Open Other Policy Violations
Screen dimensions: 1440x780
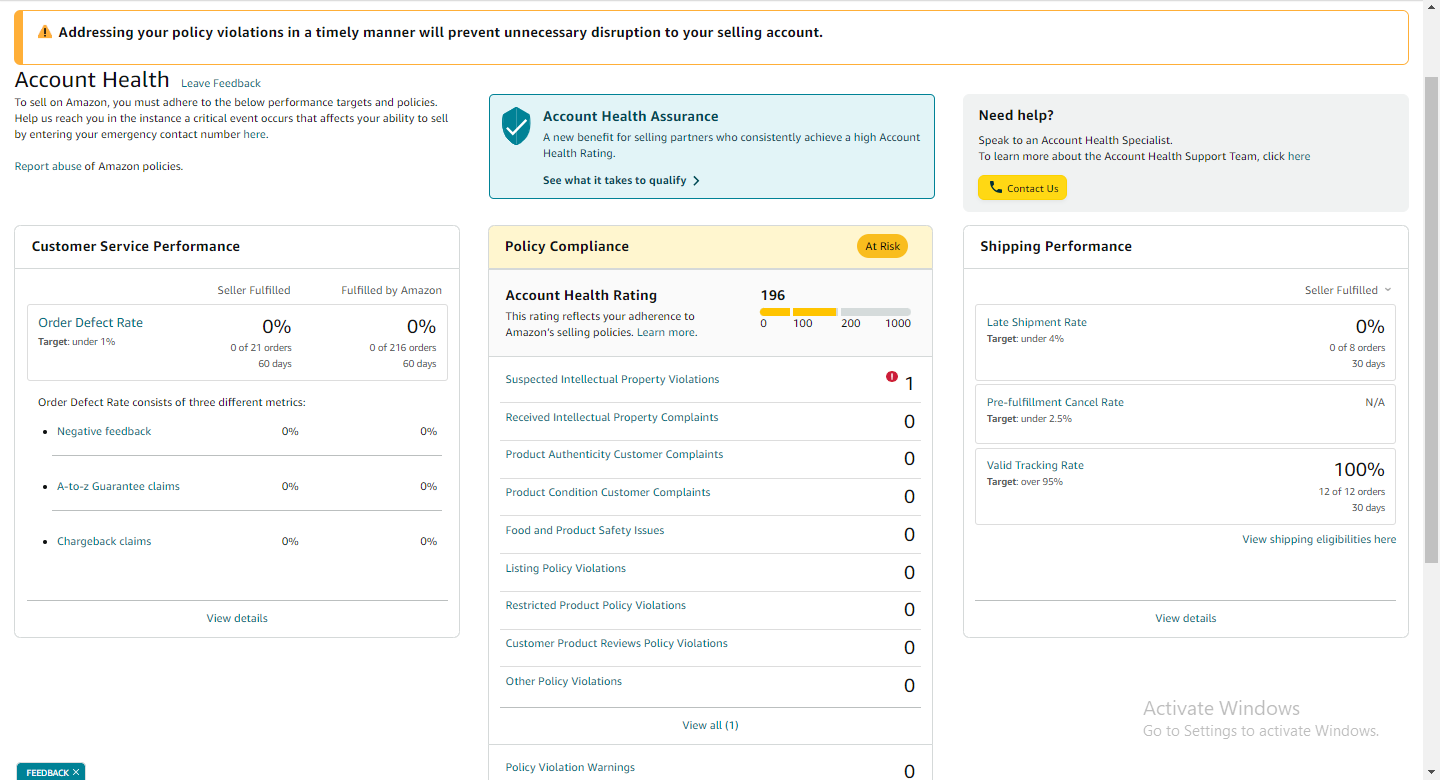[x=564, y=681]
